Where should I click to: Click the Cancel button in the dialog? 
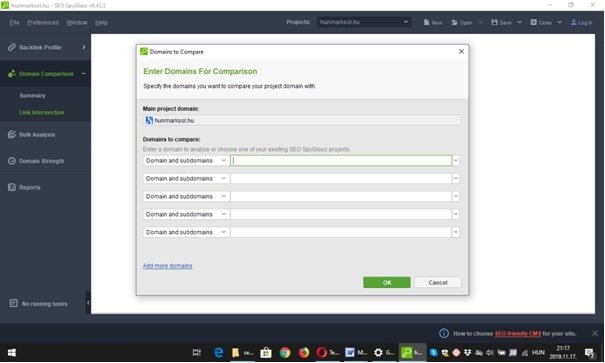(x=438, y=282)
